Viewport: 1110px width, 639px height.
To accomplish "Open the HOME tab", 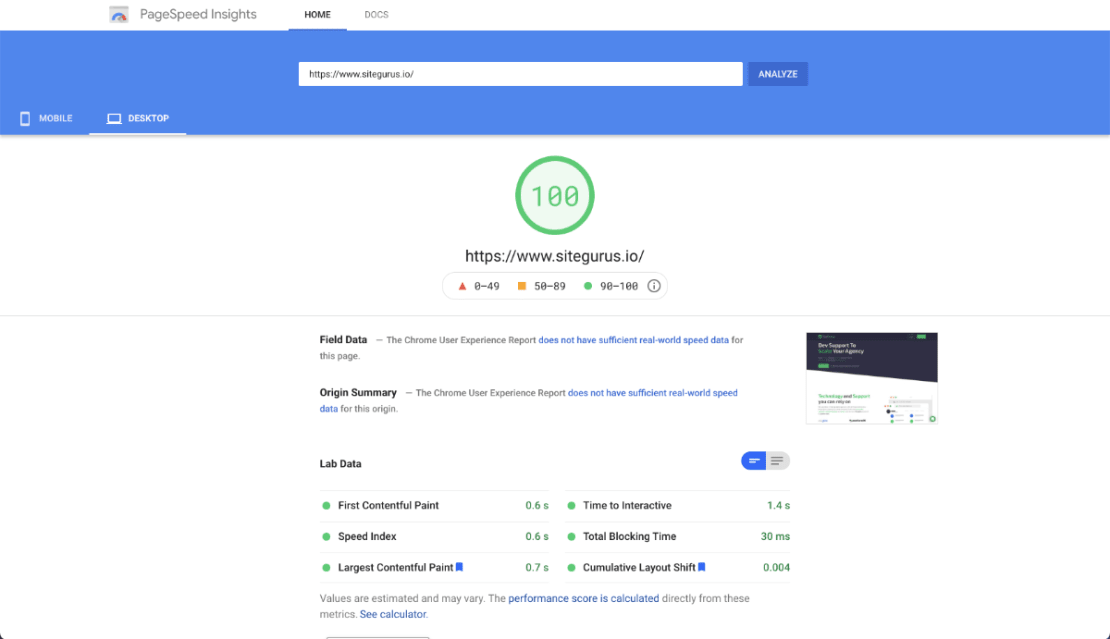I will click(317, 15).
